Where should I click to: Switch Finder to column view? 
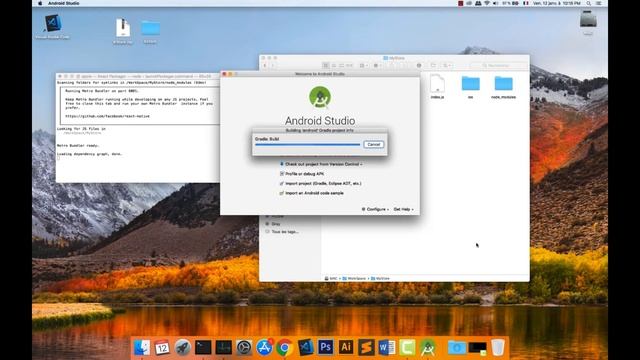coord(341,65)
